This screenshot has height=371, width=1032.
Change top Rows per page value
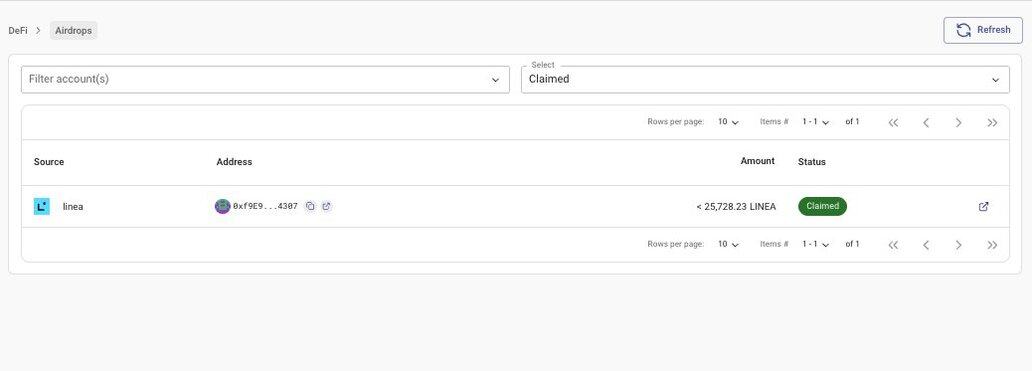pyautogui.click(x=728, y=122)
